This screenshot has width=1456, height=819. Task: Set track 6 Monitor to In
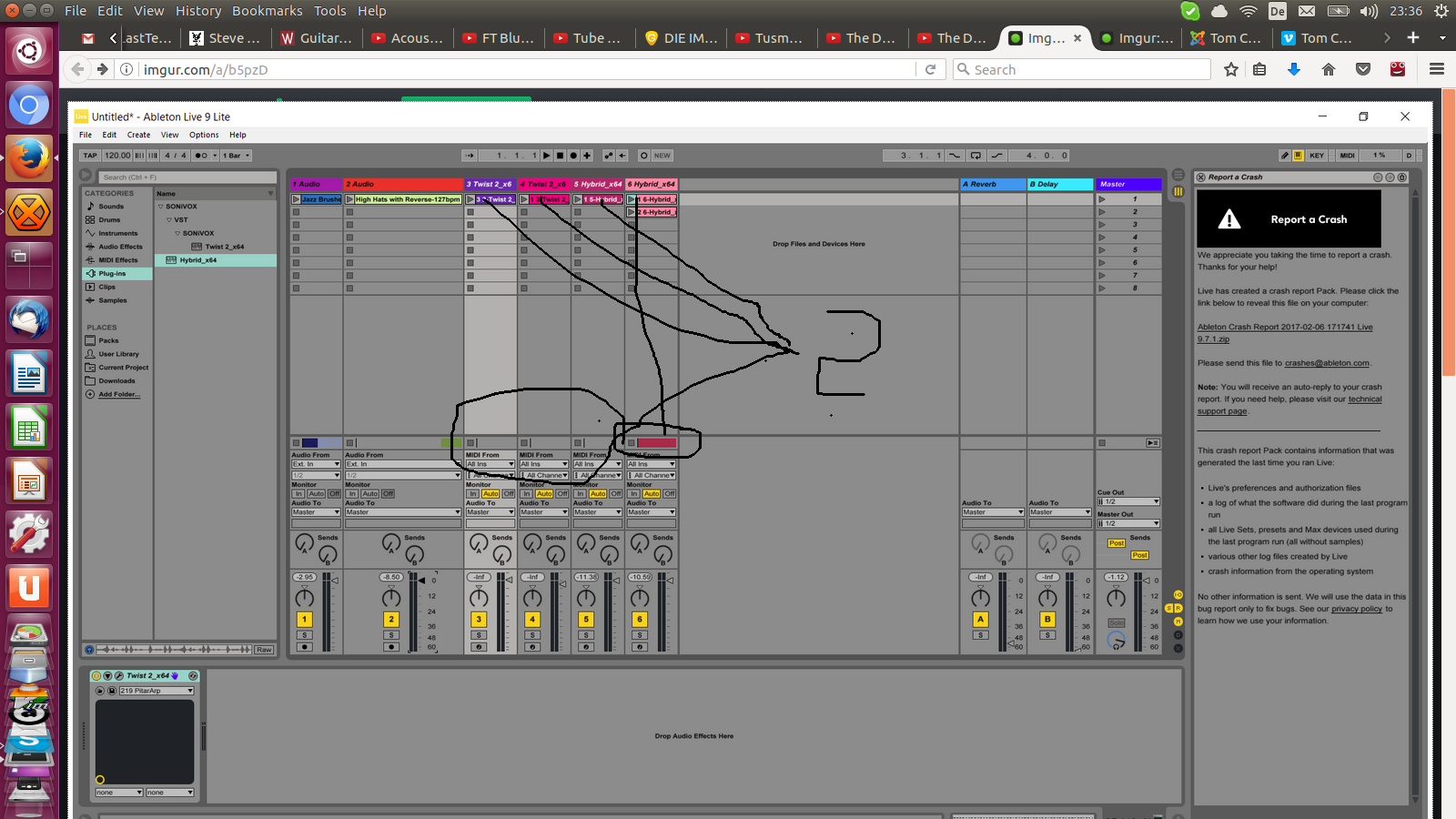coord(634,494)
